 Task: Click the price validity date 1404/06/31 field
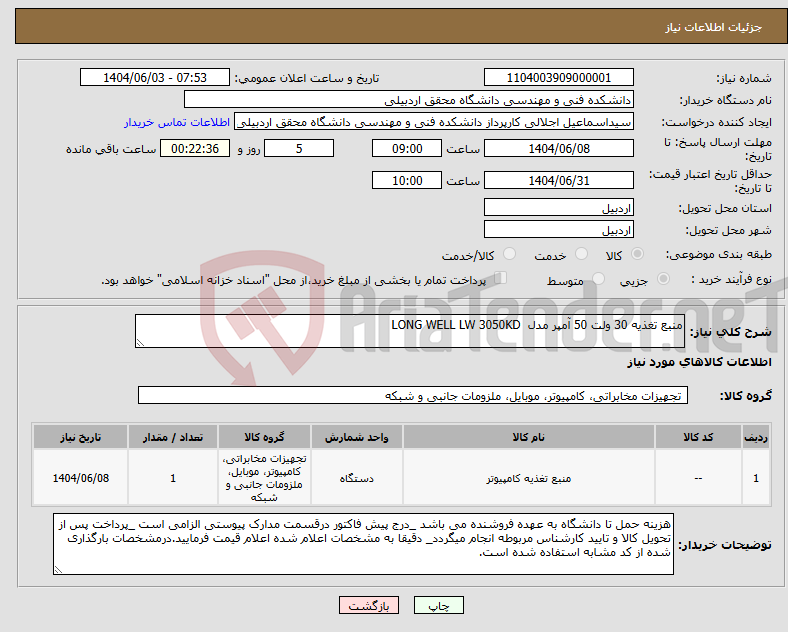[558, 180]
